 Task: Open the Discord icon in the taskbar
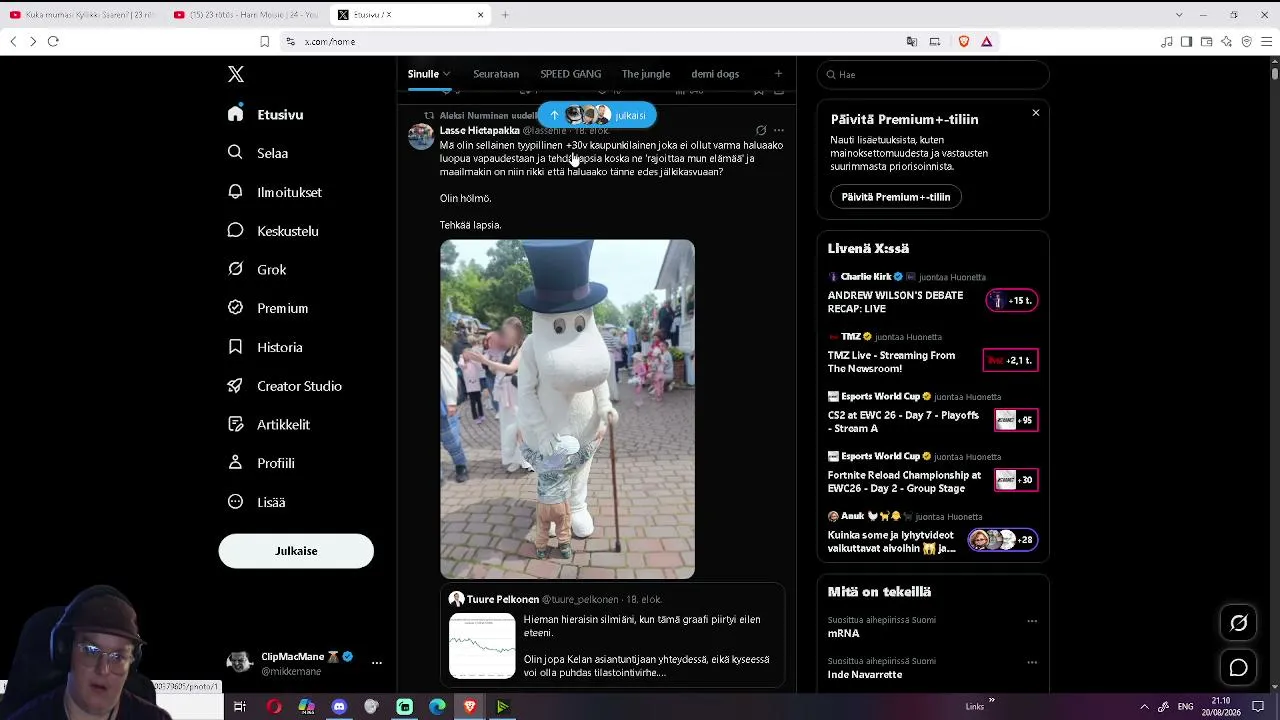[339, 707]
